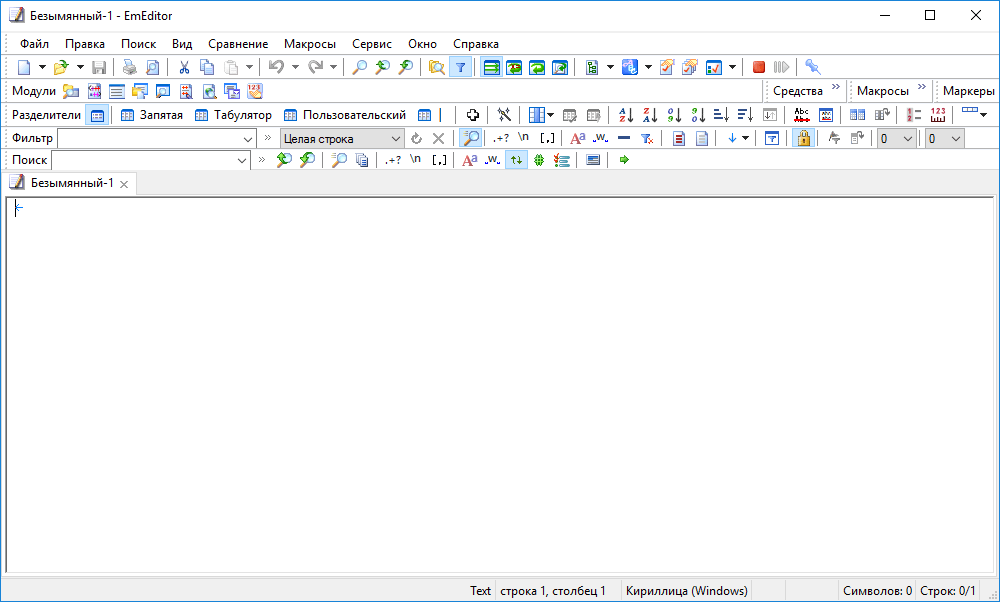This screenshot has width=1000, height=602.
Task: Click the red Stop macro recording icon
Action: point(758,67)
